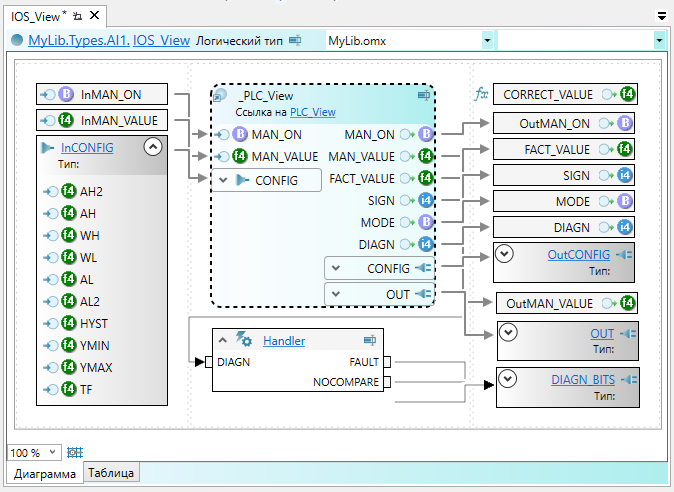Viewport: 674px width, 492px height.
Task: Click the pin icon on IOS_View tab
Action: point(78,17)
